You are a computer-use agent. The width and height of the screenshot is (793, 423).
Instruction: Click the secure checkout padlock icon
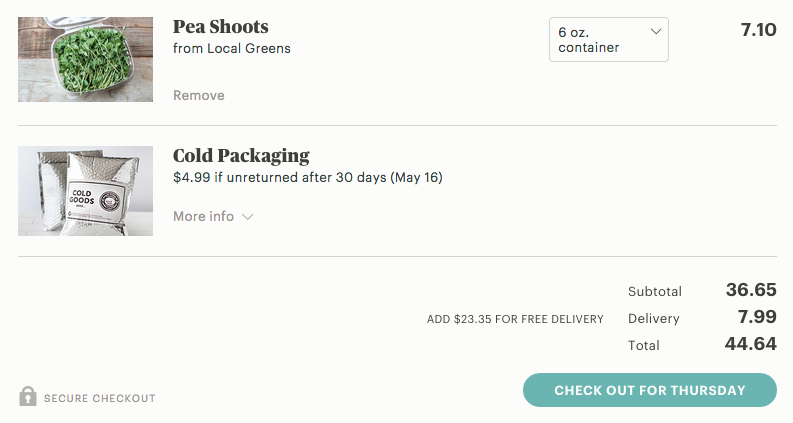coord(28,396)
